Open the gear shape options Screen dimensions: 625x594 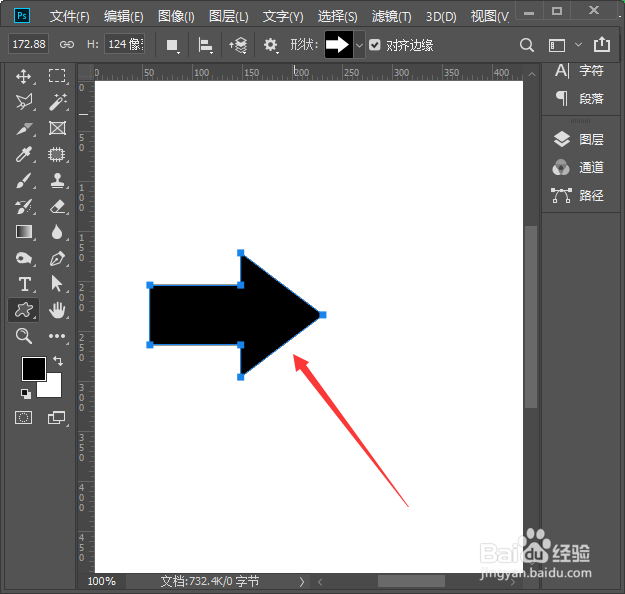[271, 45]
